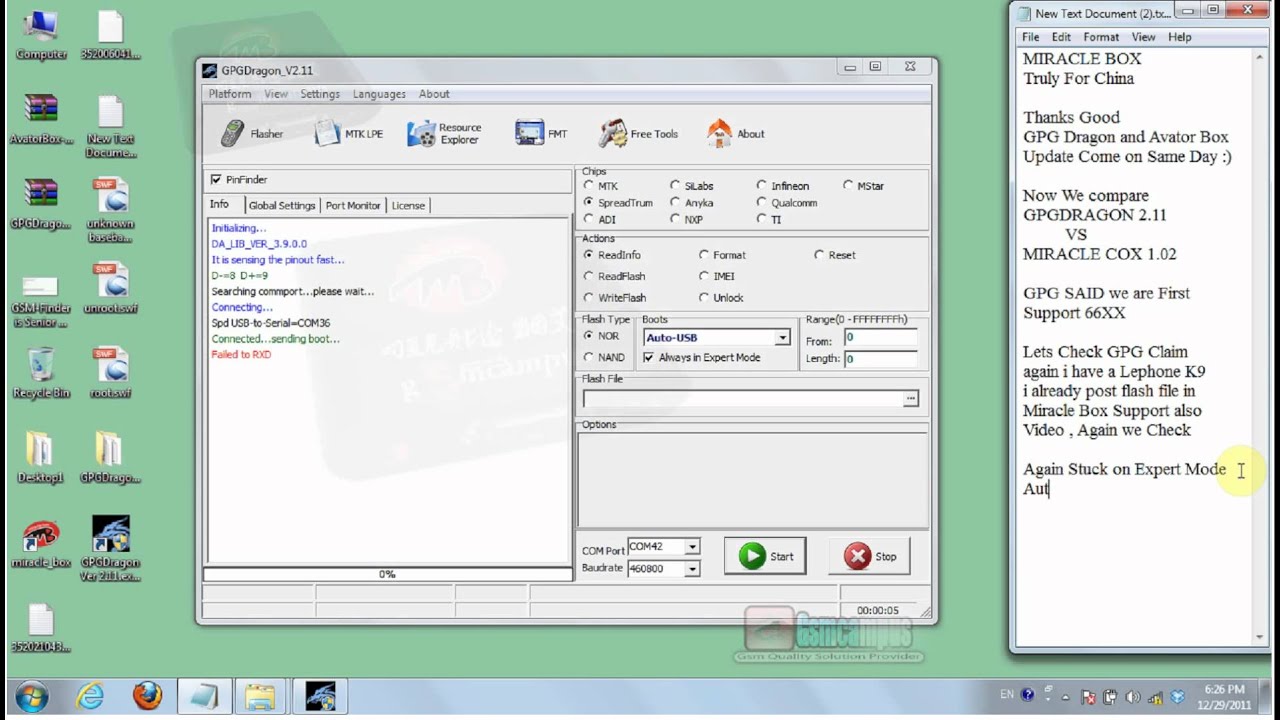Image resolution: width=1280 pixels, height=720 pixels.
Task: Open unknown baseband swf file
Action: [110, 210]
